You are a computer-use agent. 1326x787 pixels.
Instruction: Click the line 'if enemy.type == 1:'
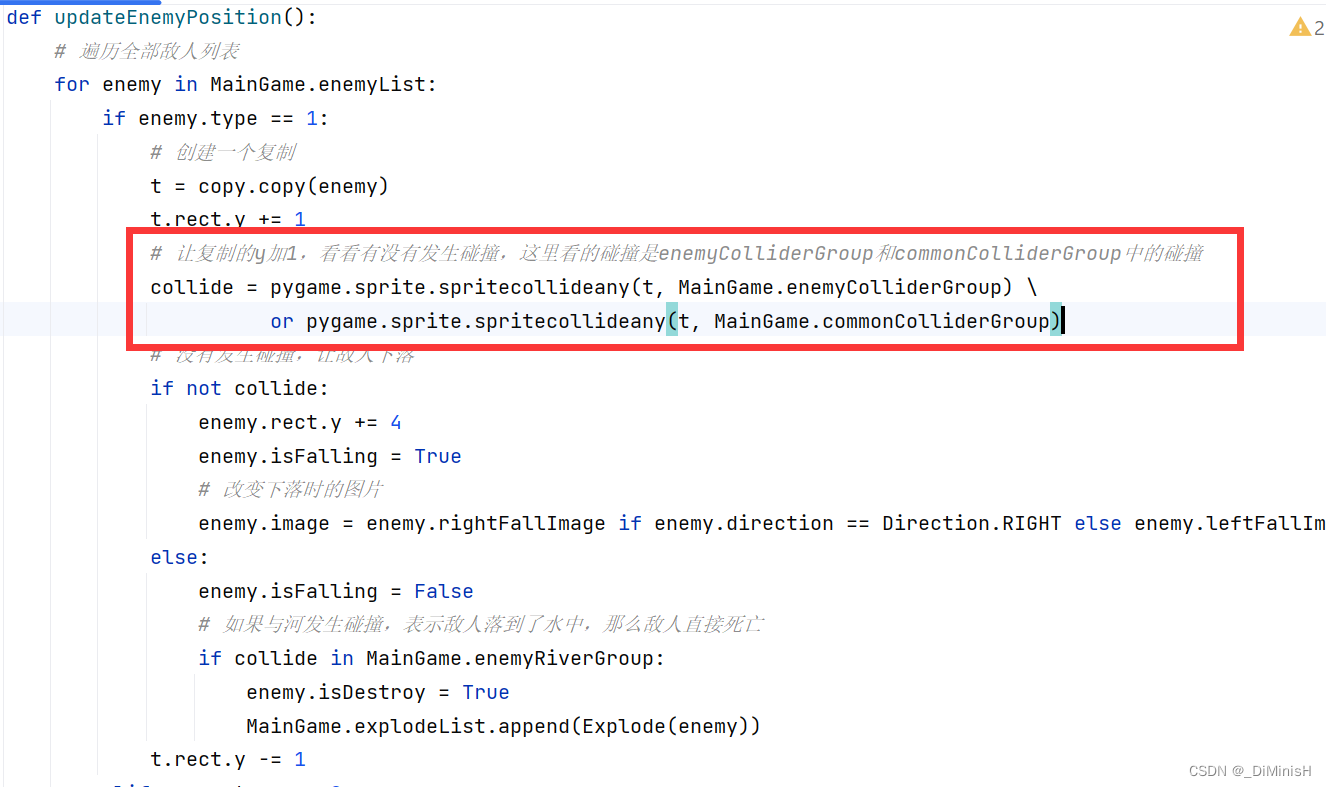coord(216,118)
